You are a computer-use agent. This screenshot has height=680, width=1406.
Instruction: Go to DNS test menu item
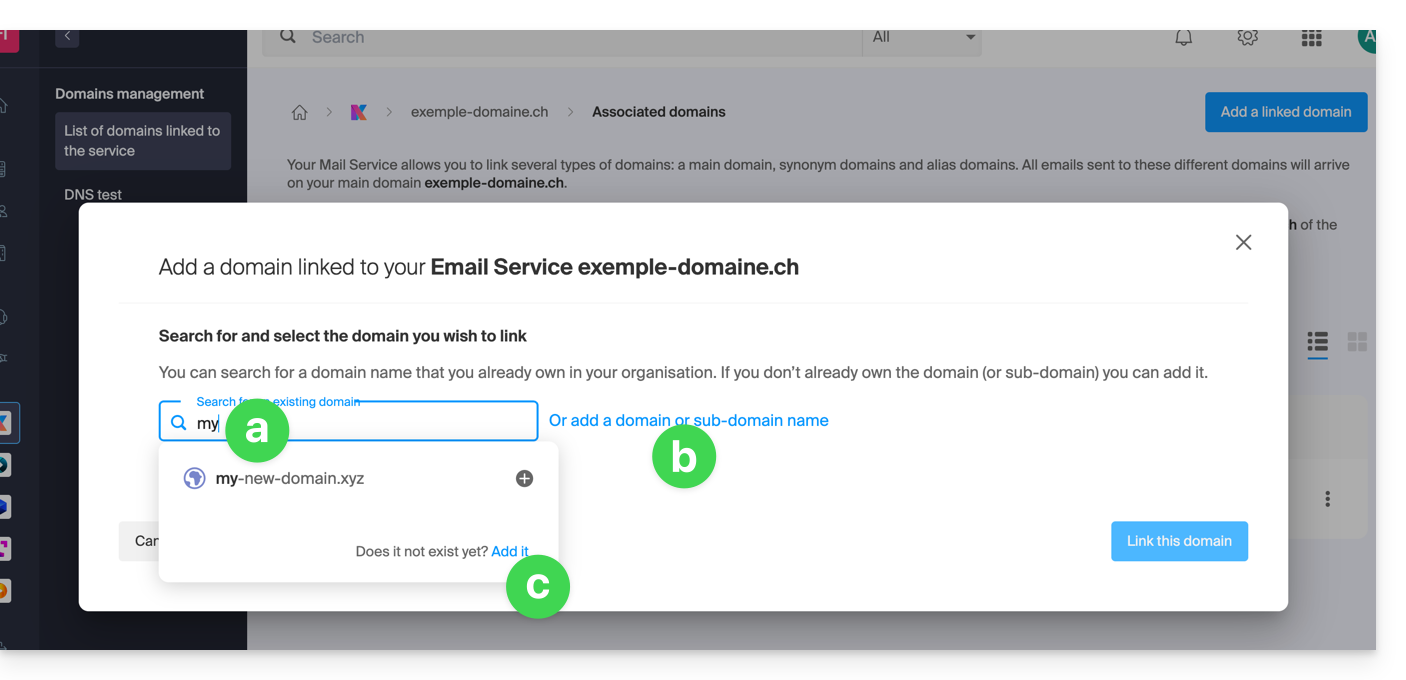tap(93, 194)
